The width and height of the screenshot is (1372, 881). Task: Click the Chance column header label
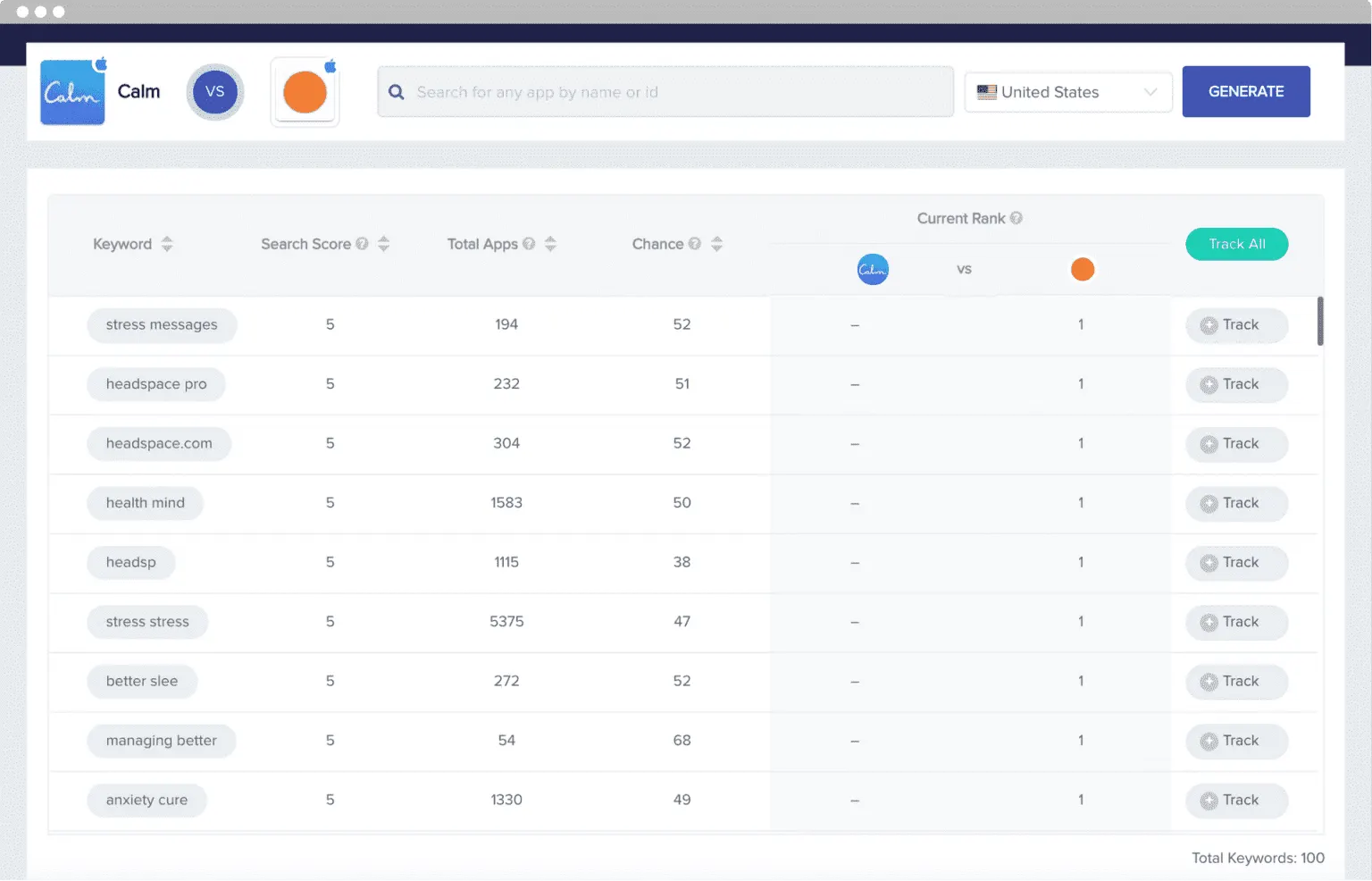coord(657,244)
